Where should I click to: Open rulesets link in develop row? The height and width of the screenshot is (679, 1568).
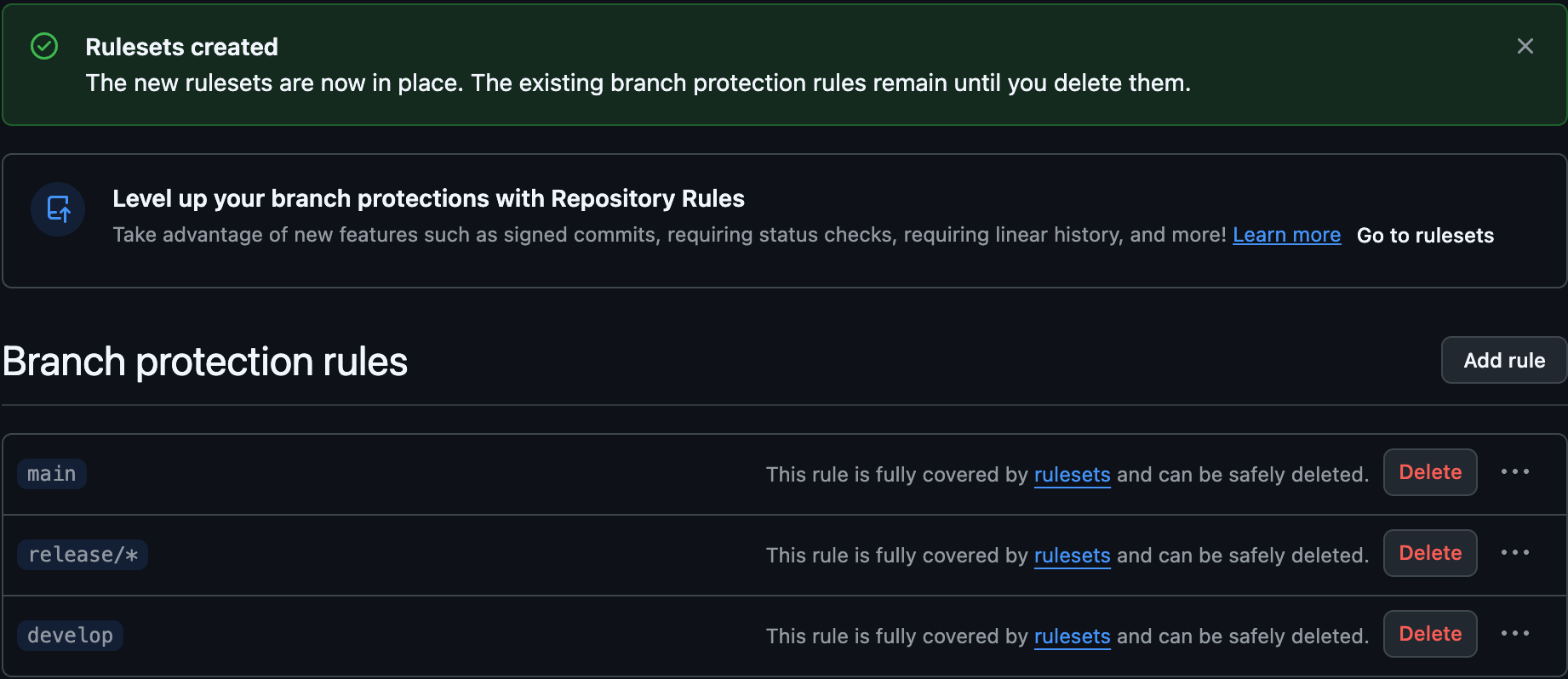coord(1072,636)
